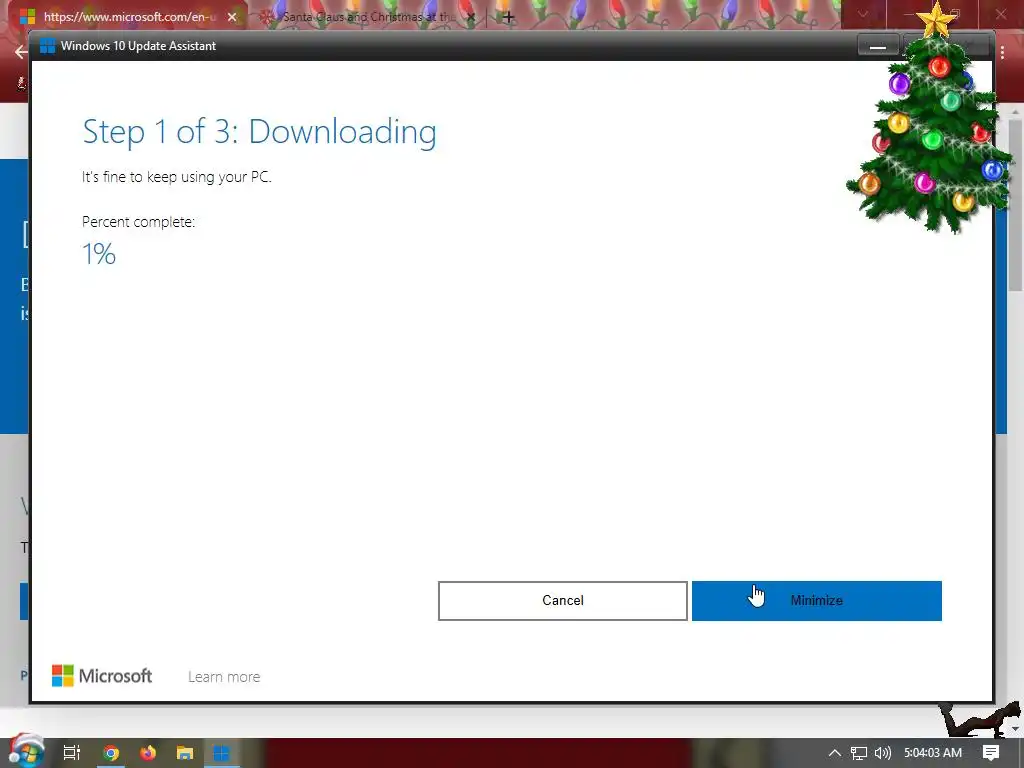
Task: Expand the hidden system tray icons
Action: (x=835, y=753)
